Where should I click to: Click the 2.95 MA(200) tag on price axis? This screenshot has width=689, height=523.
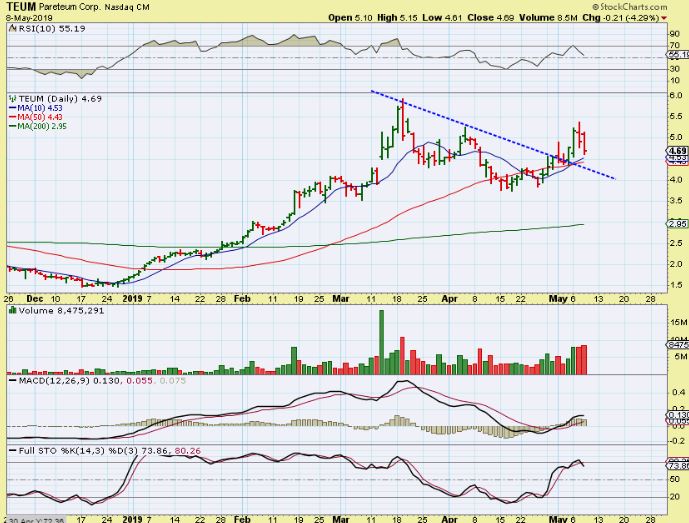point(678,224)
